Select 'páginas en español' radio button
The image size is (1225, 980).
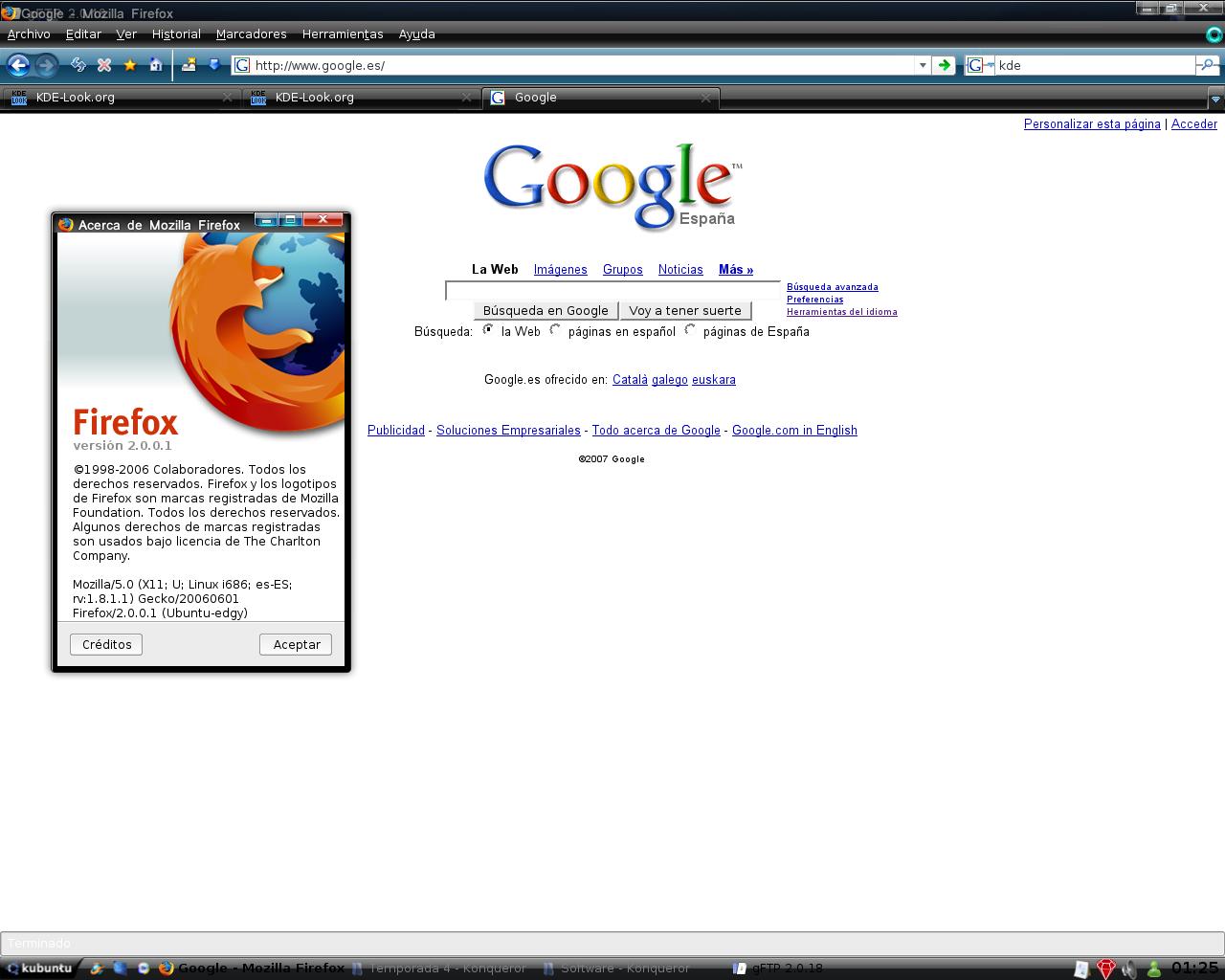coord(555,330)
